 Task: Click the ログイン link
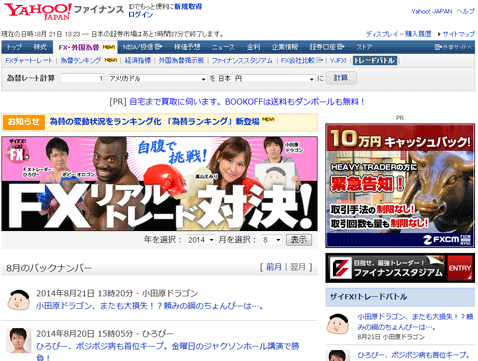coord(141,15)
